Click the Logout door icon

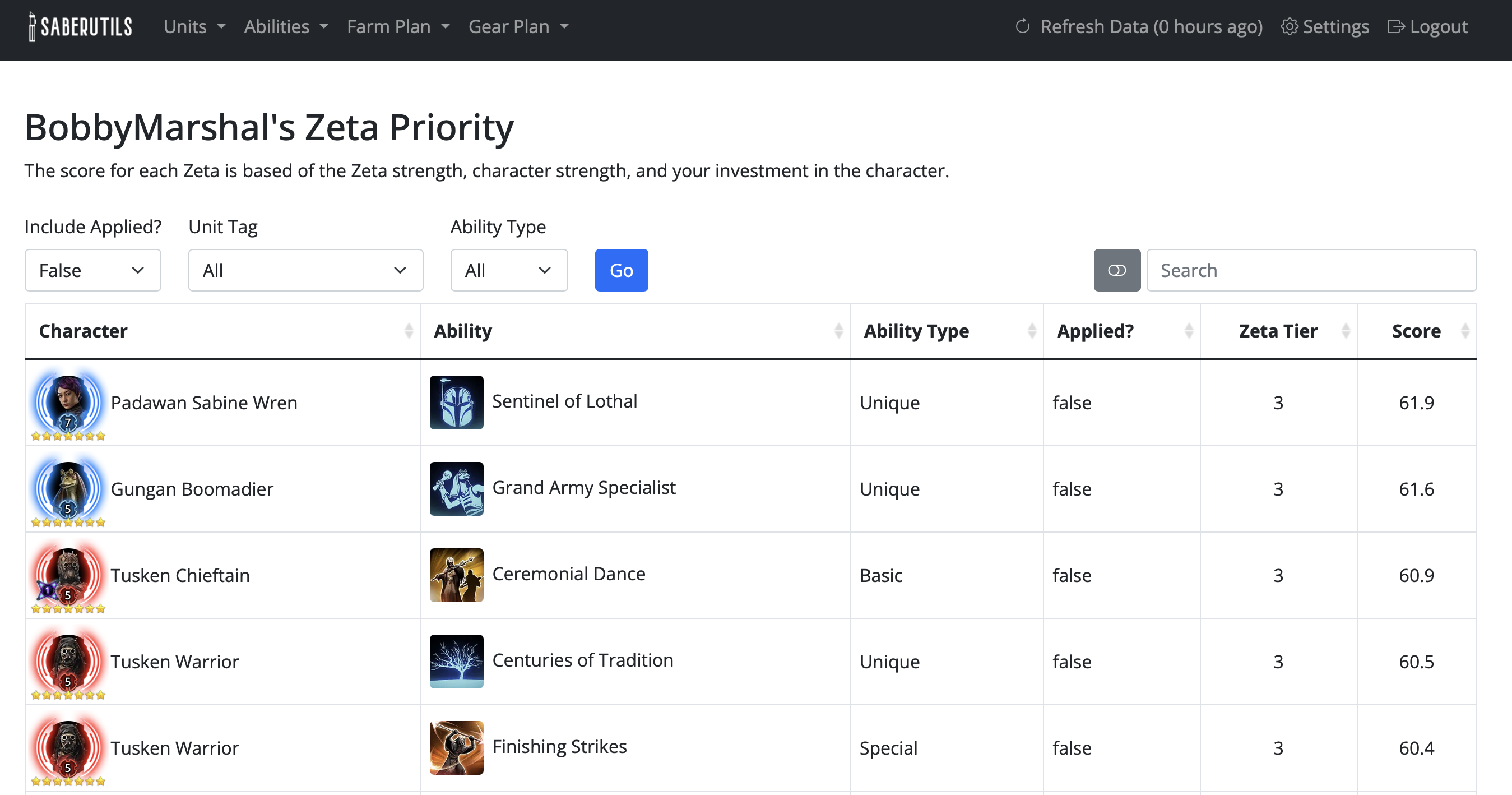click(1396, 26)
